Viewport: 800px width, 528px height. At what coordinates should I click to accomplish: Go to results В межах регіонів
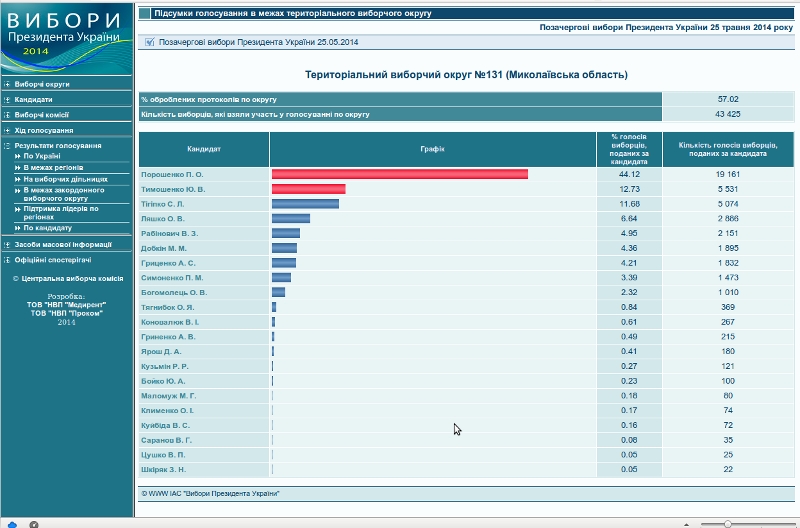[53, 167]
